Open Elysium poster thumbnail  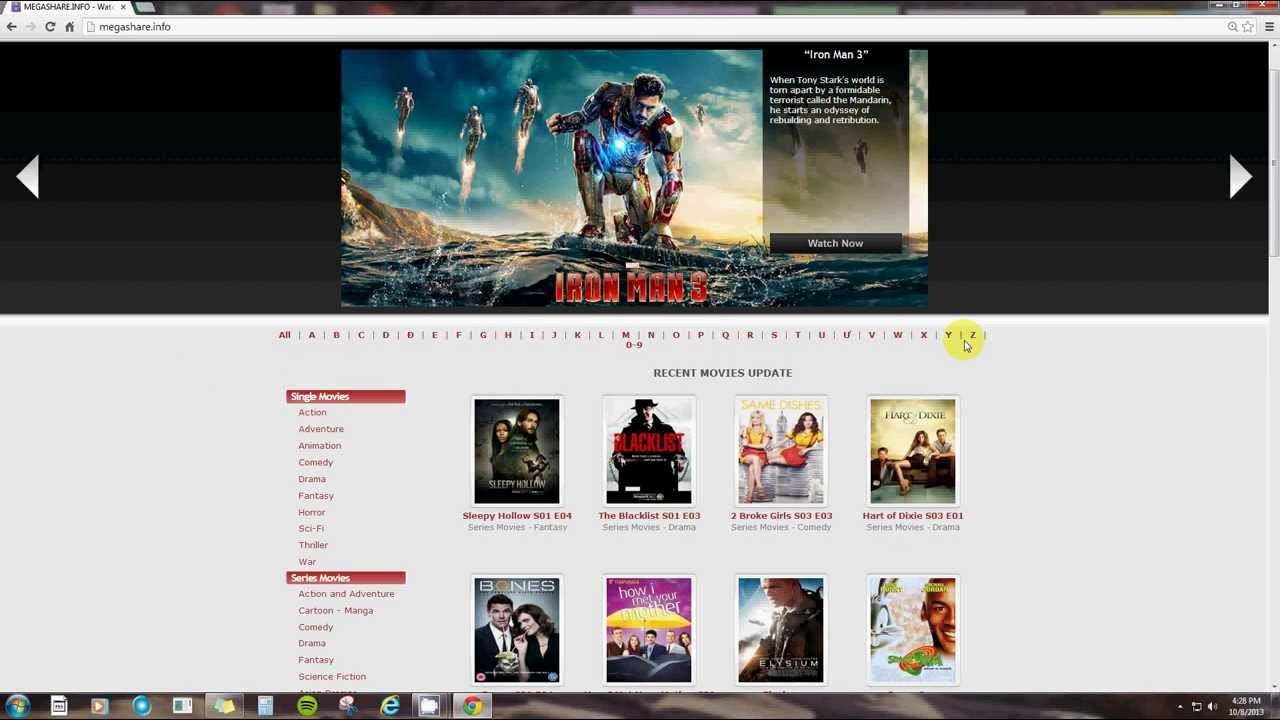coord(781,630)
